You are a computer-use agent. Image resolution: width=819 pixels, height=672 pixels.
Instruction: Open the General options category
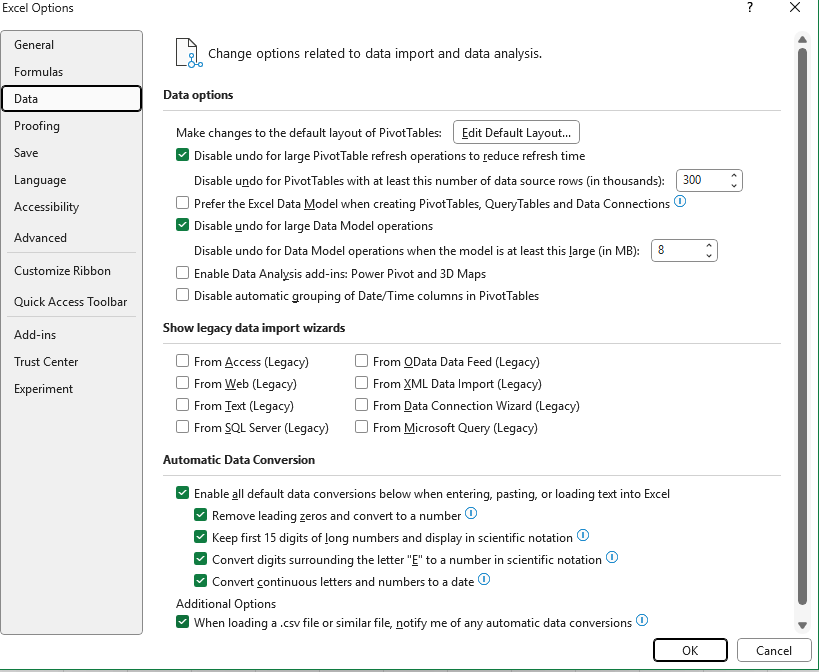coord(72,44)
